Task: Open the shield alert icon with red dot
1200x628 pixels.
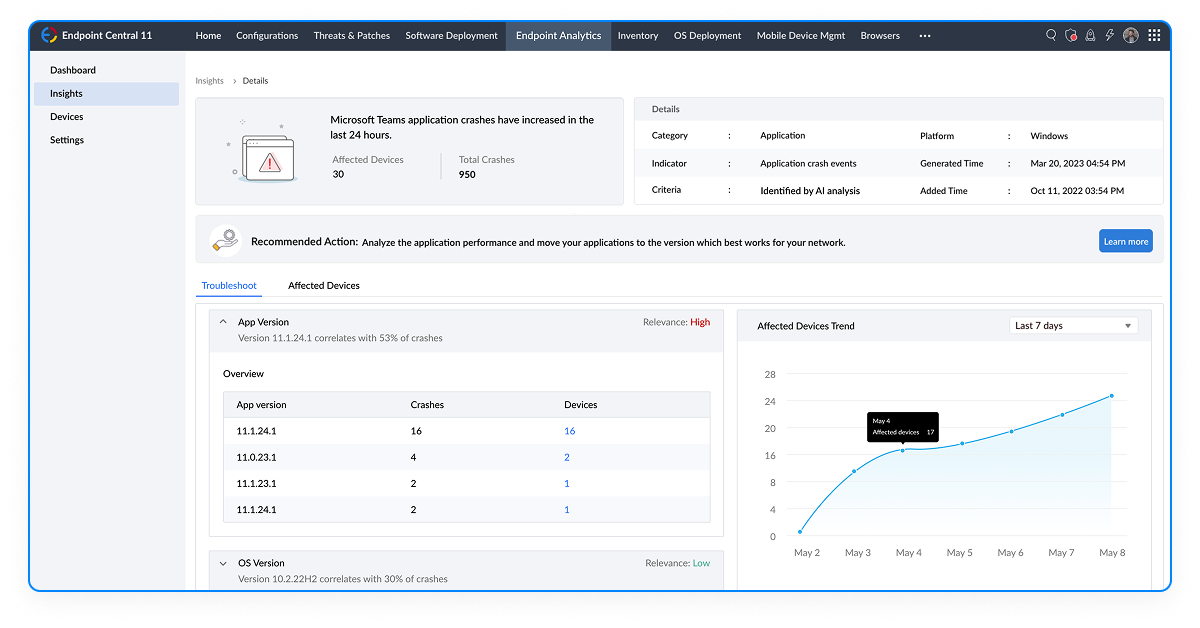Action: [1071, 35]
